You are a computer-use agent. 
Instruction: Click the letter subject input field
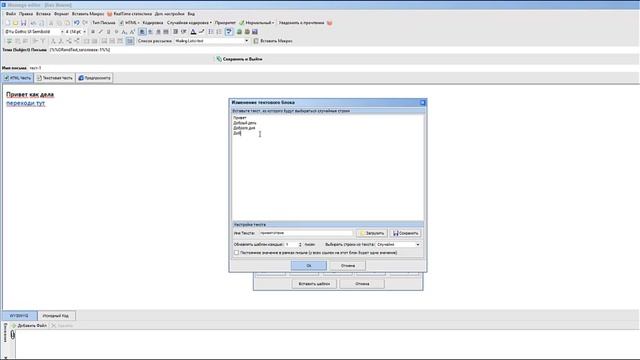[343, 50]
